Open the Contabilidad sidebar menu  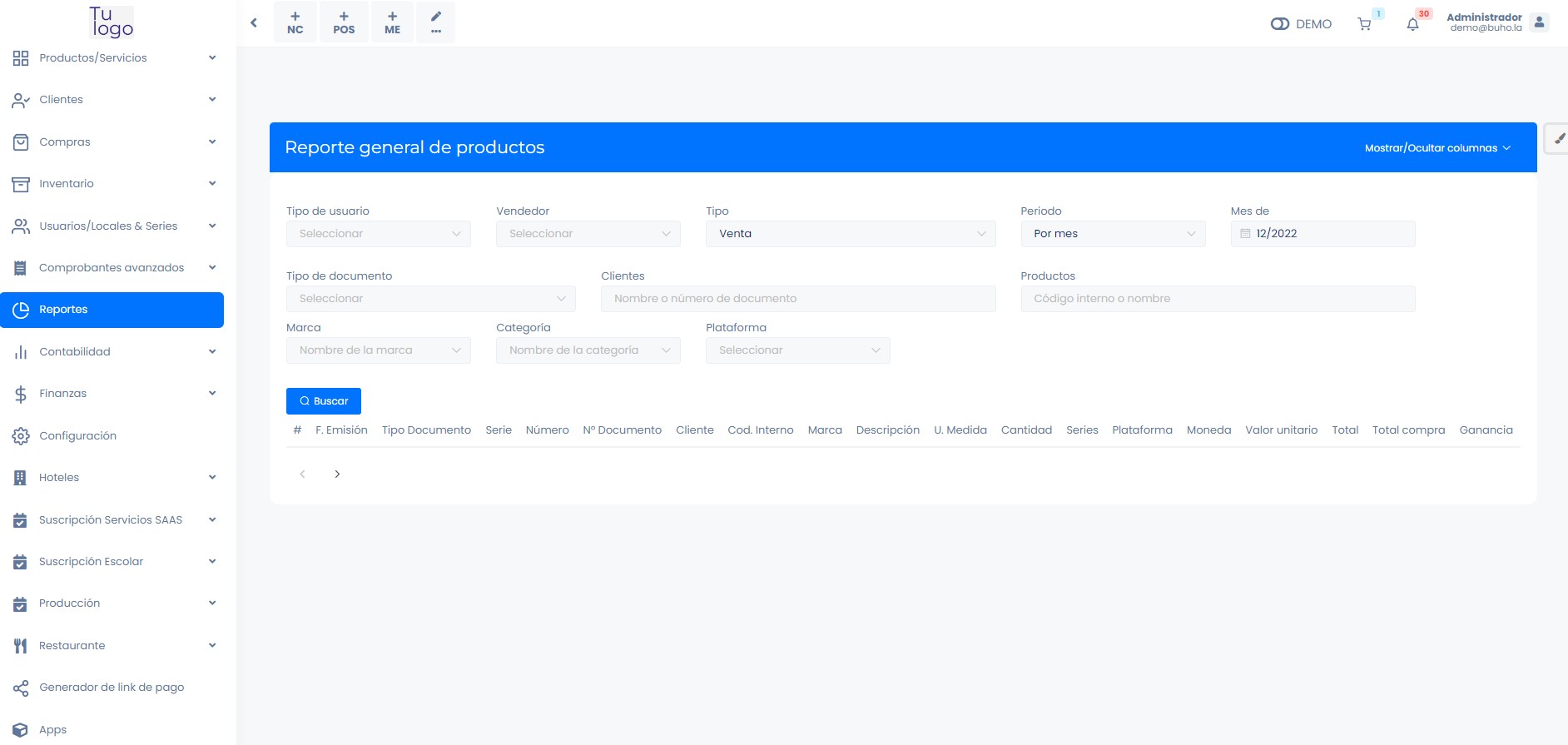[112, 352]
